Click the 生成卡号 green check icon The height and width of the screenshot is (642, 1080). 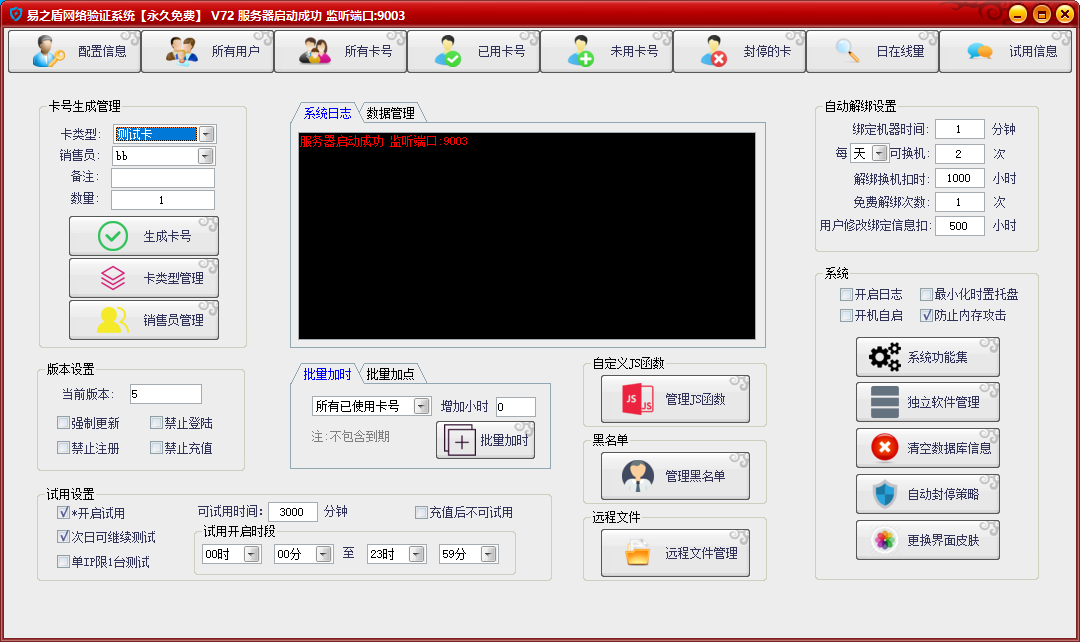click(113, 237)
